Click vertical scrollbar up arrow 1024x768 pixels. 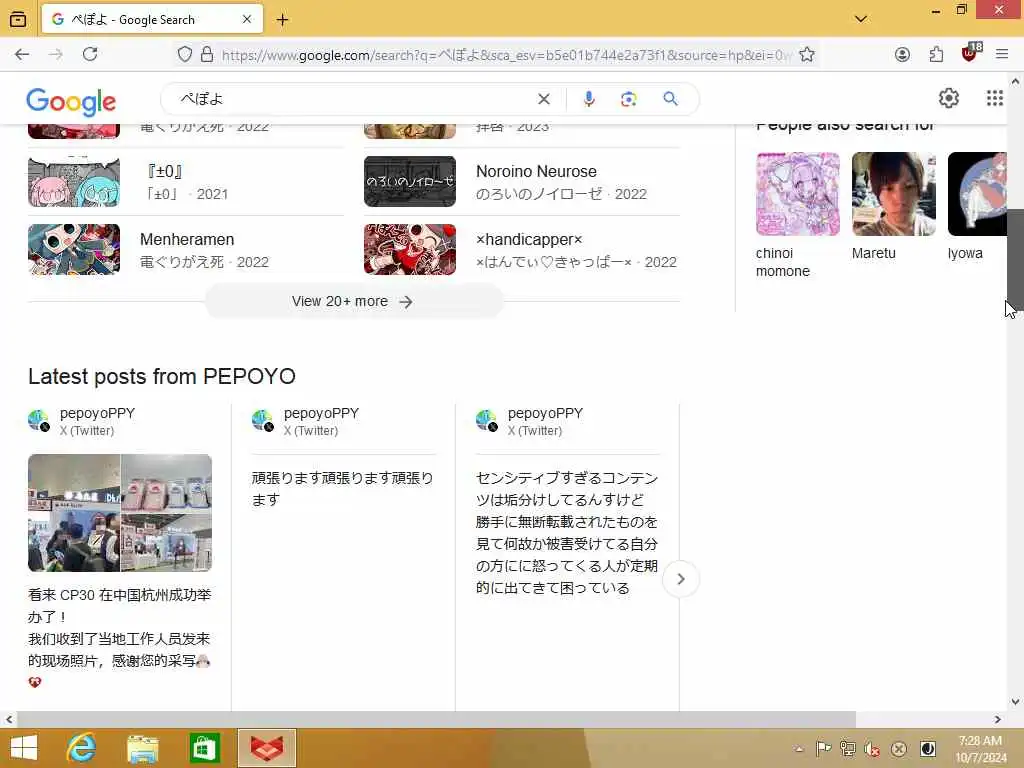[x=1015, y=82]
